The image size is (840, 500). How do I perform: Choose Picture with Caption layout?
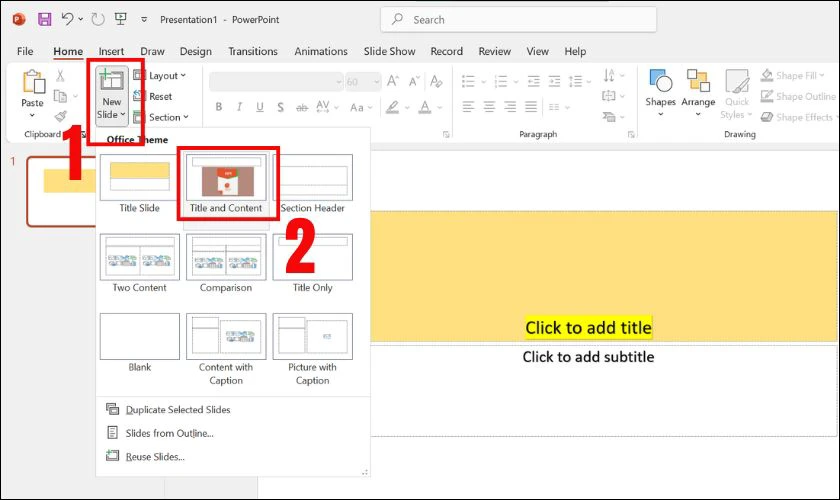pos(312,349)
